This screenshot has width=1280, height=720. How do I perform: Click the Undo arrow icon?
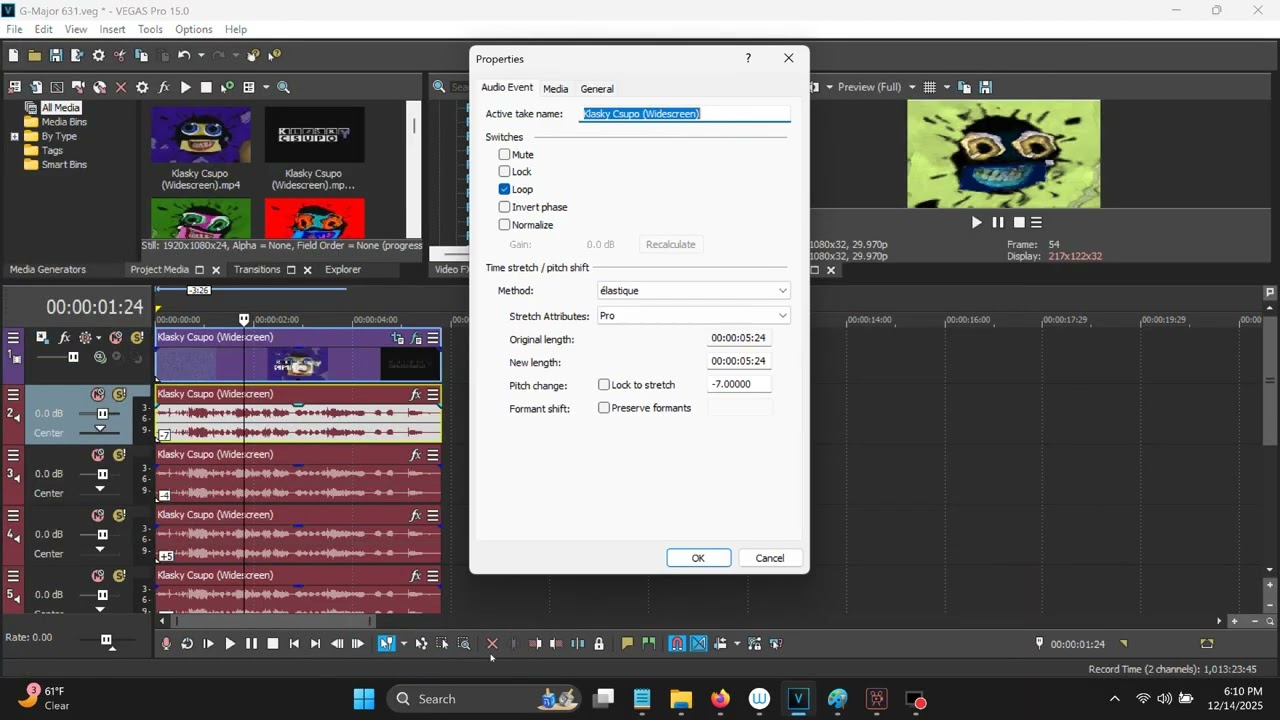[x=184, y=56]
